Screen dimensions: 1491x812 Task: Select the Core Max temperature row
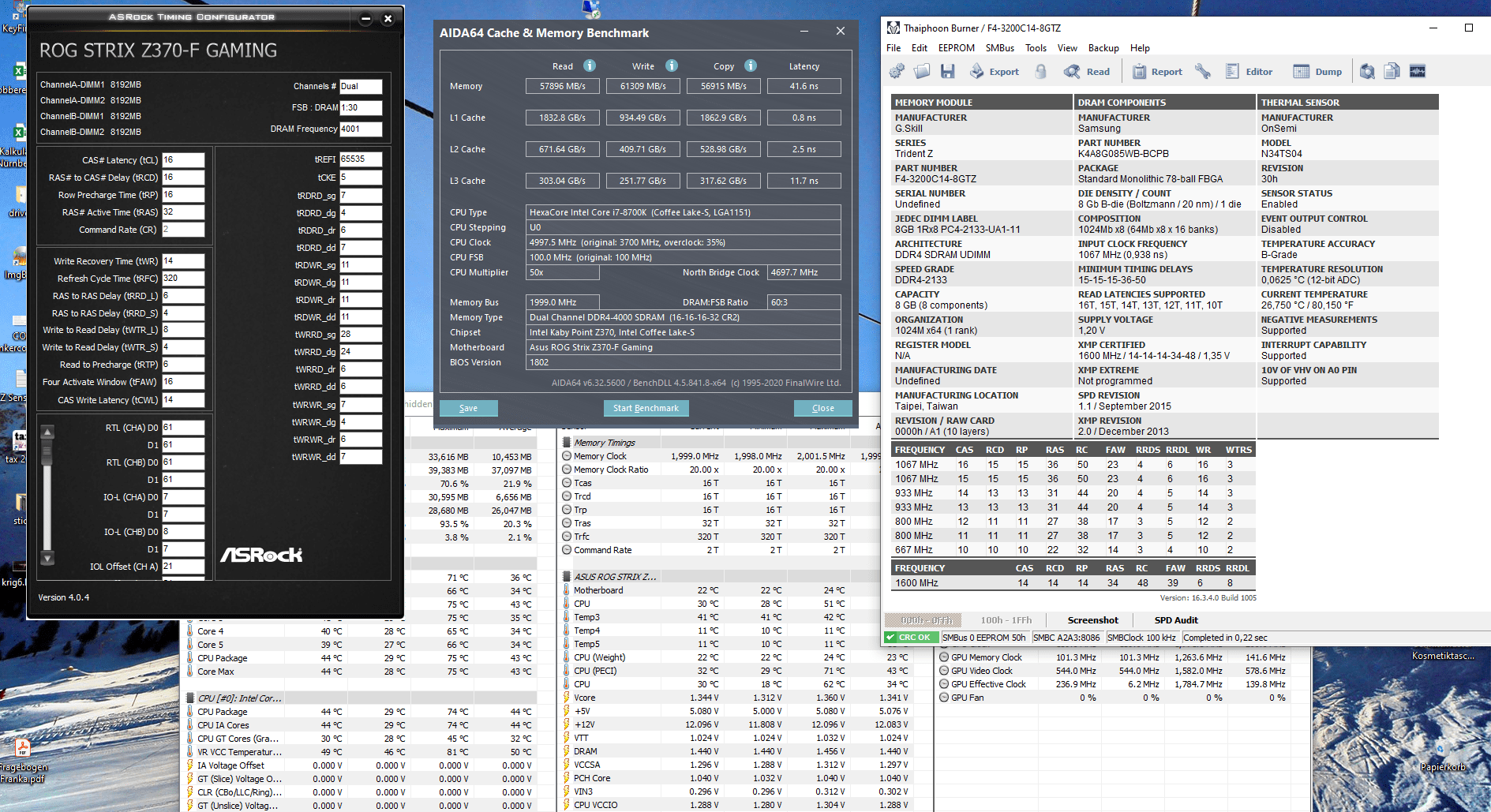coord(361,672)
